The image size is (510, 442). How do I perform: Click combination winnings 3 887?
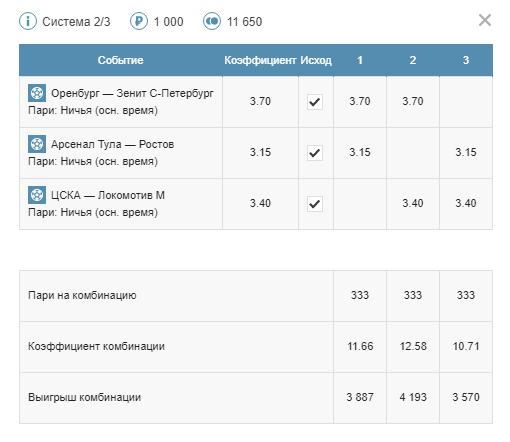[x=360, y=397]
